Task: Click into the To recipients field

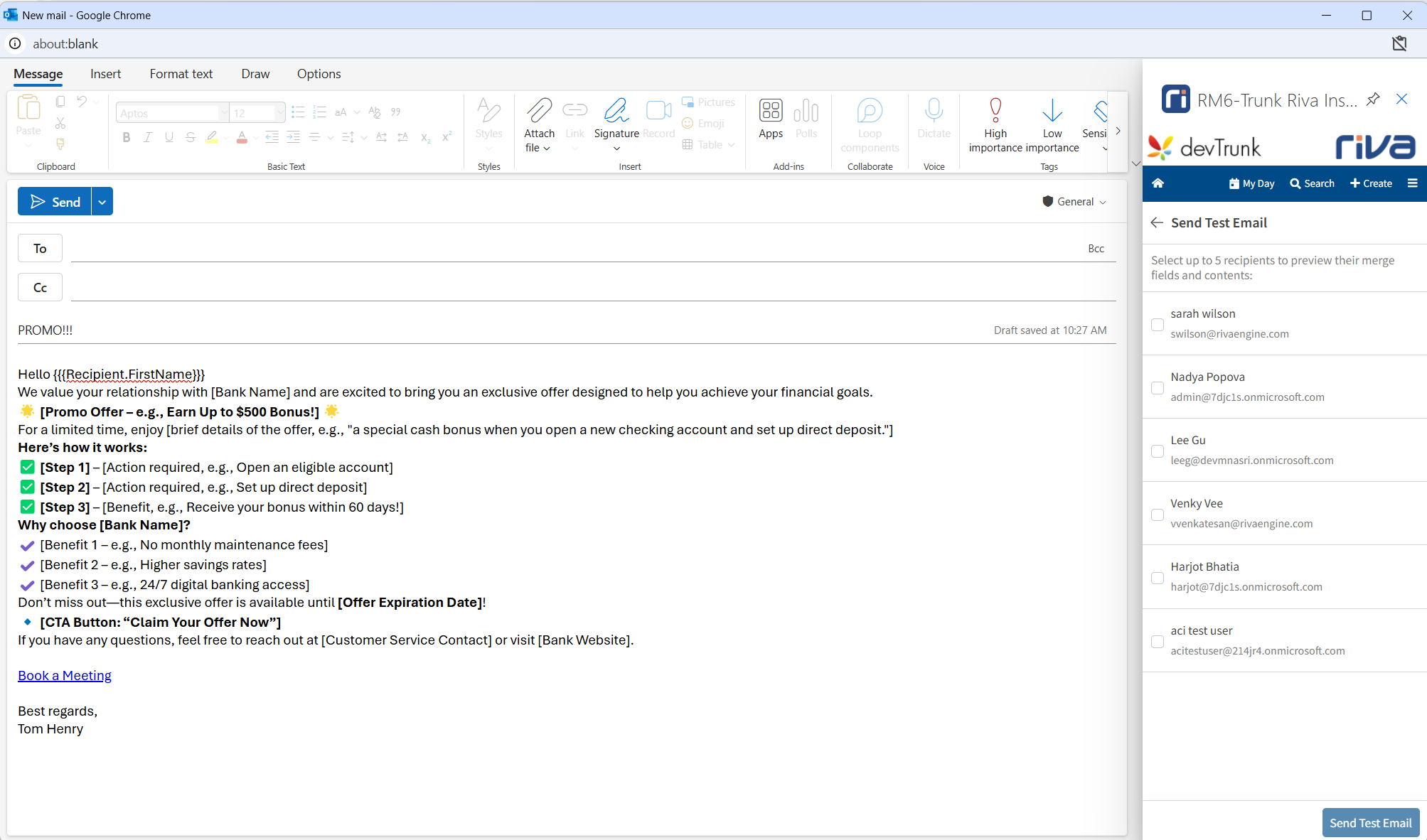Action: [x=569, y=249]
